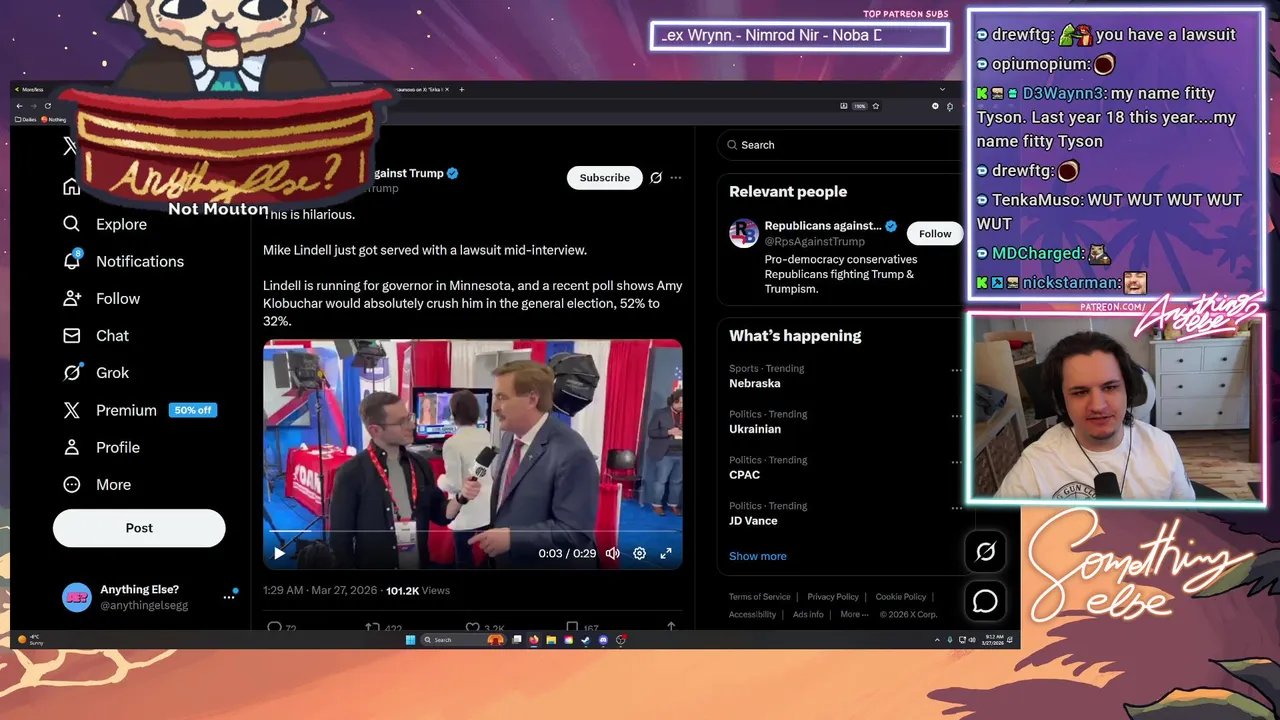Viewport: 1280px width, 720px height.
Task: Open the Anything Else? account switcher menu
Action: (x=148, y=597)
